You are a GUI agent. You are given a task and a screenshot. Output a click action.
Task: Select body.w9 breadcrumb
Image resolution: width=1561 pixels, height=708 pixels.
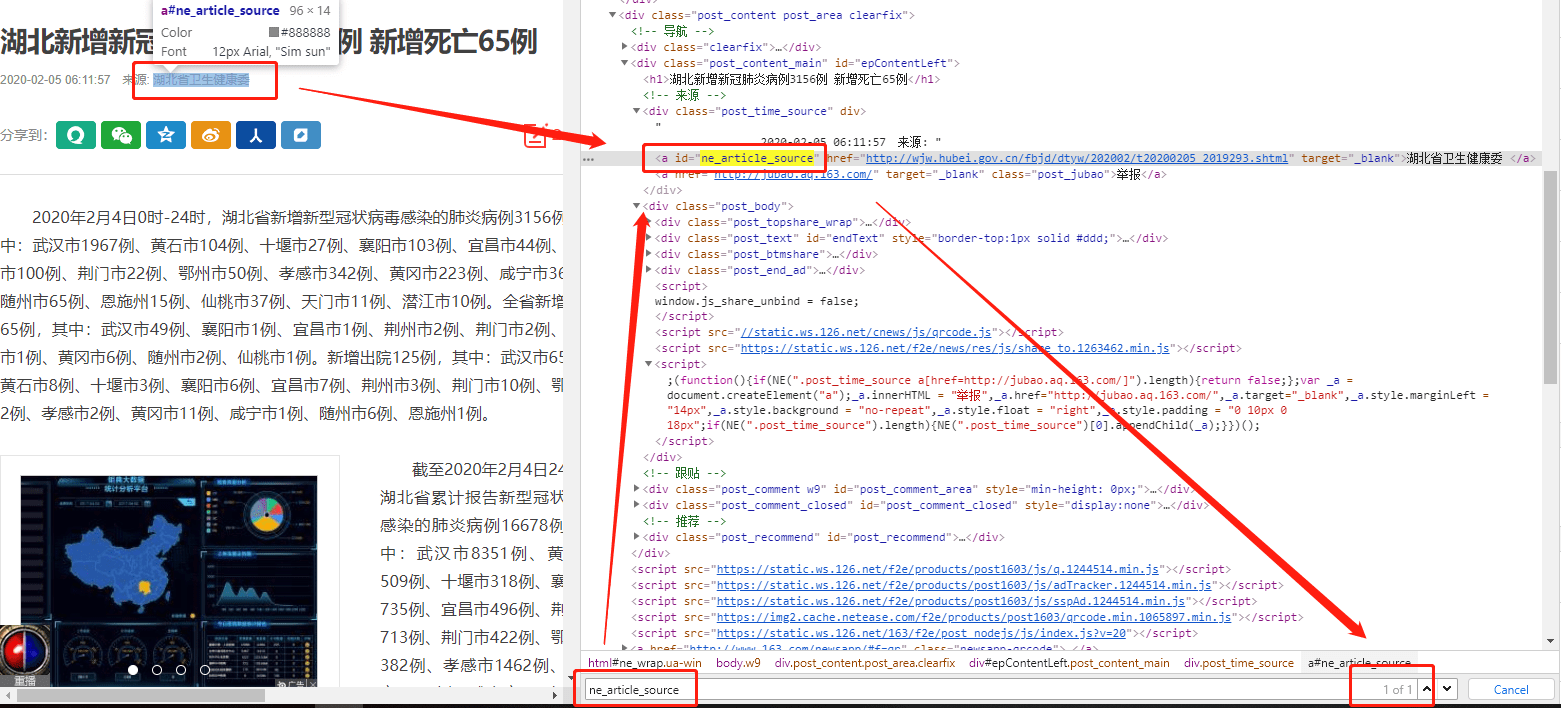pos(738,663)
